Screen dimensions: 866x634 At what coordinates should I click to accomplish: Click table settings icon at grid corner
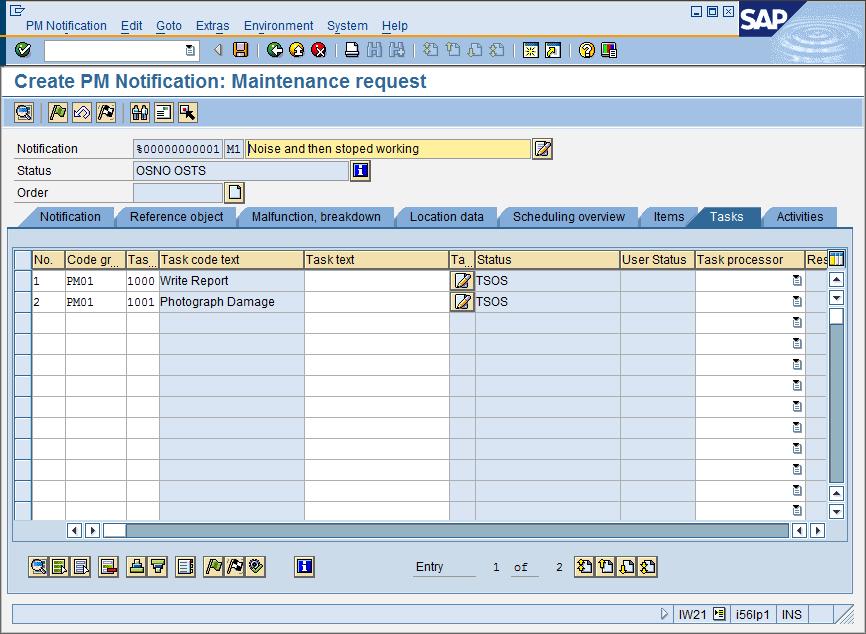click(836, 259)
